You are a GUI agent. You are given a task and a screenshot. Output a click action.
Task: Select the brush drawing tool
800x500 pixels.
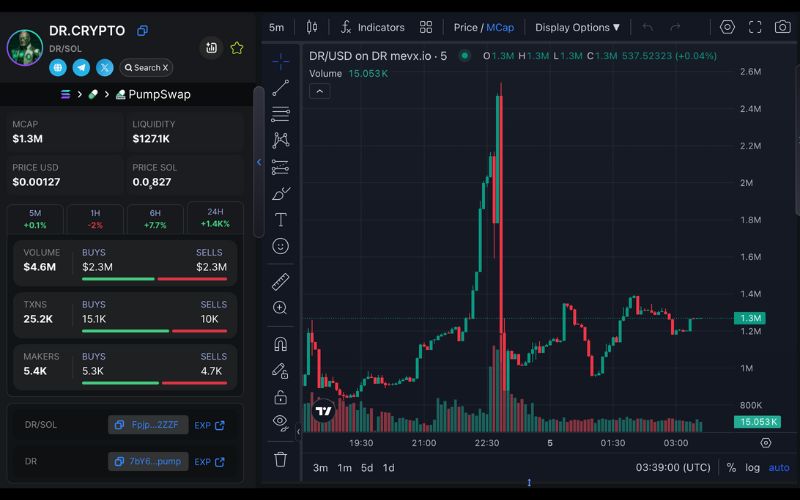(281, 194)
